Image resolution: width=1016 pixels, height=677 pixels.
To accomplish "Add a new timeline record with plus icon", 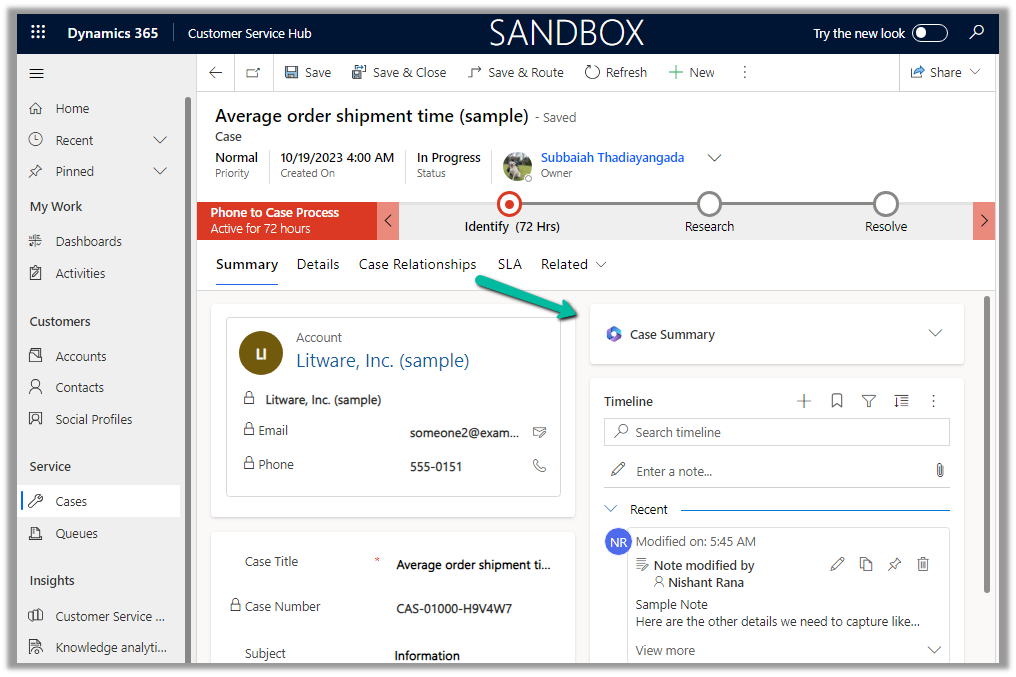I will pos(803,401).
